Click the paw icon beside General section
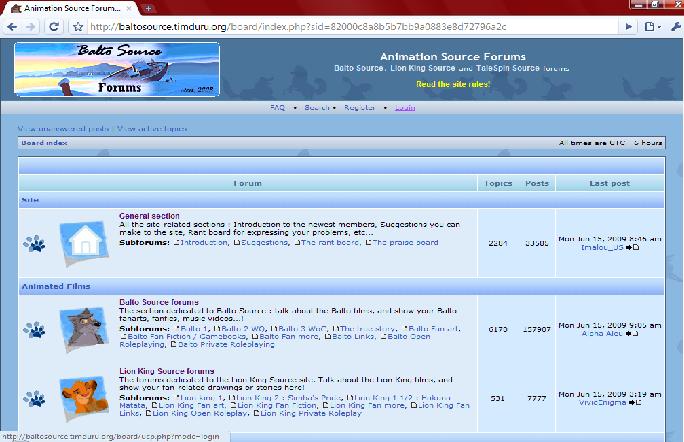This screenshot has height=442, width=684. tap(34, 243)
